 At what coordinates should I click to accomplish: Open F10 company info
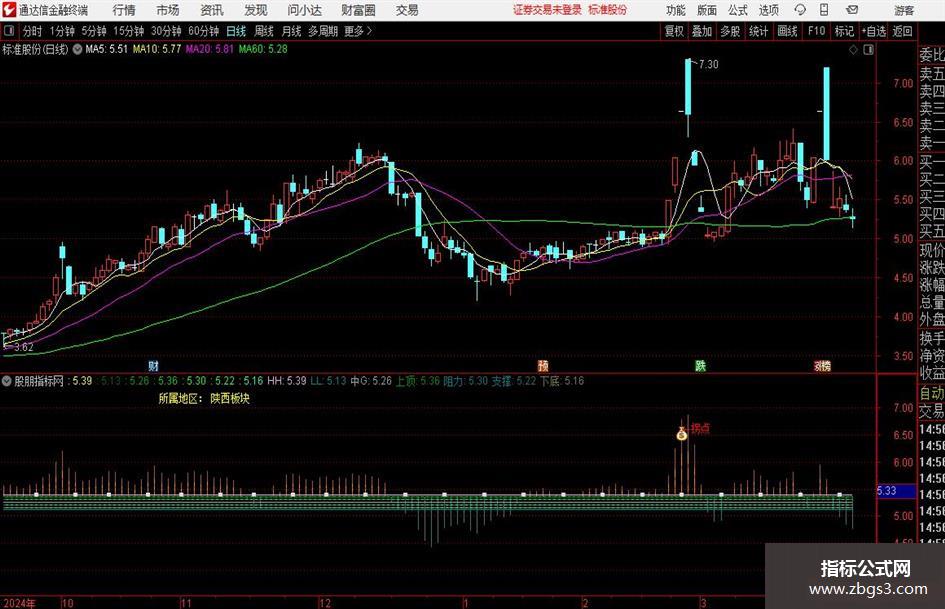pyautogui.click(x=817, y=31)
